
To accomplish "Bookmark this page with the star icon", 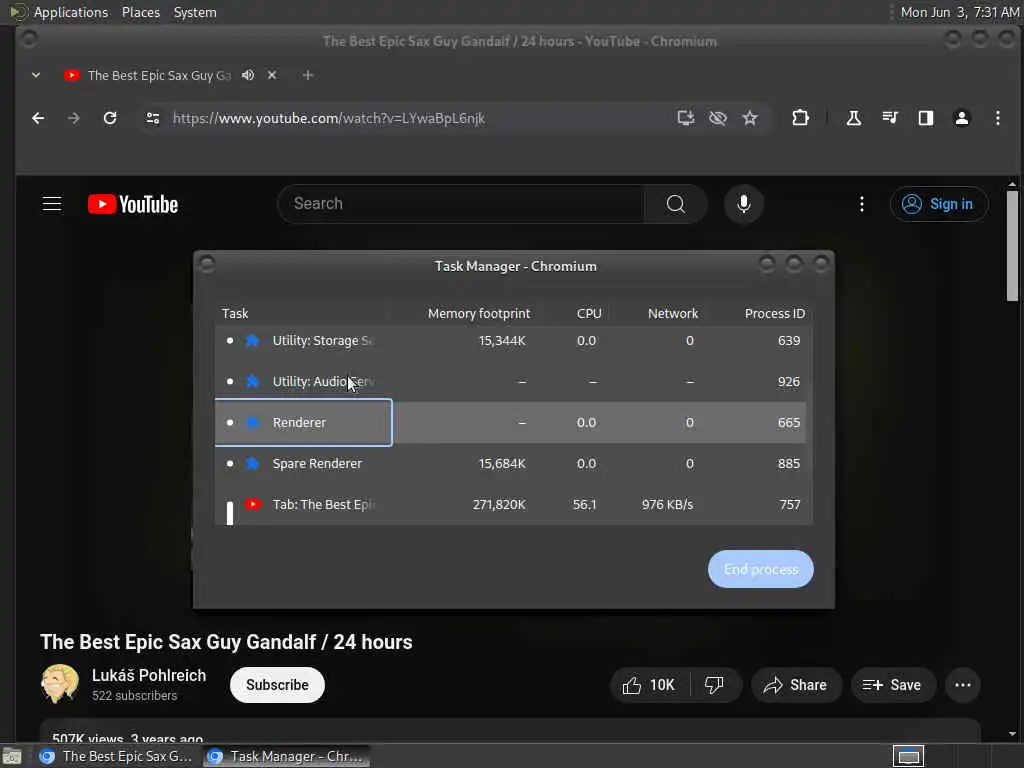I will click(x=750, y=118).
